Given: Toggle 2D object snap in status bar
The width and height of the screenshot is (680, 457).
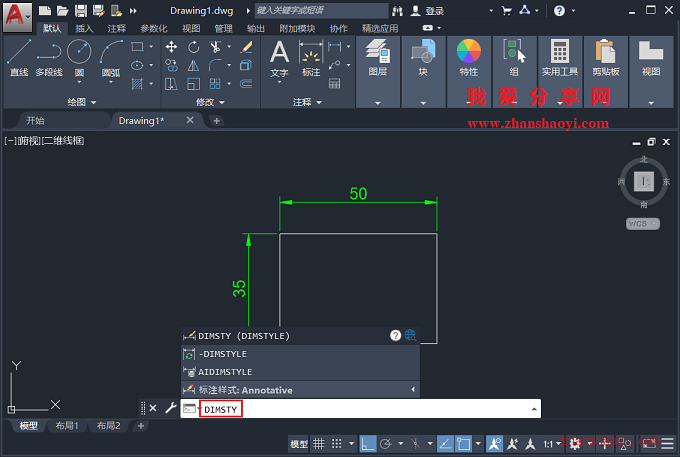Looking at the screenshot, I should click(x=463, y=444).
